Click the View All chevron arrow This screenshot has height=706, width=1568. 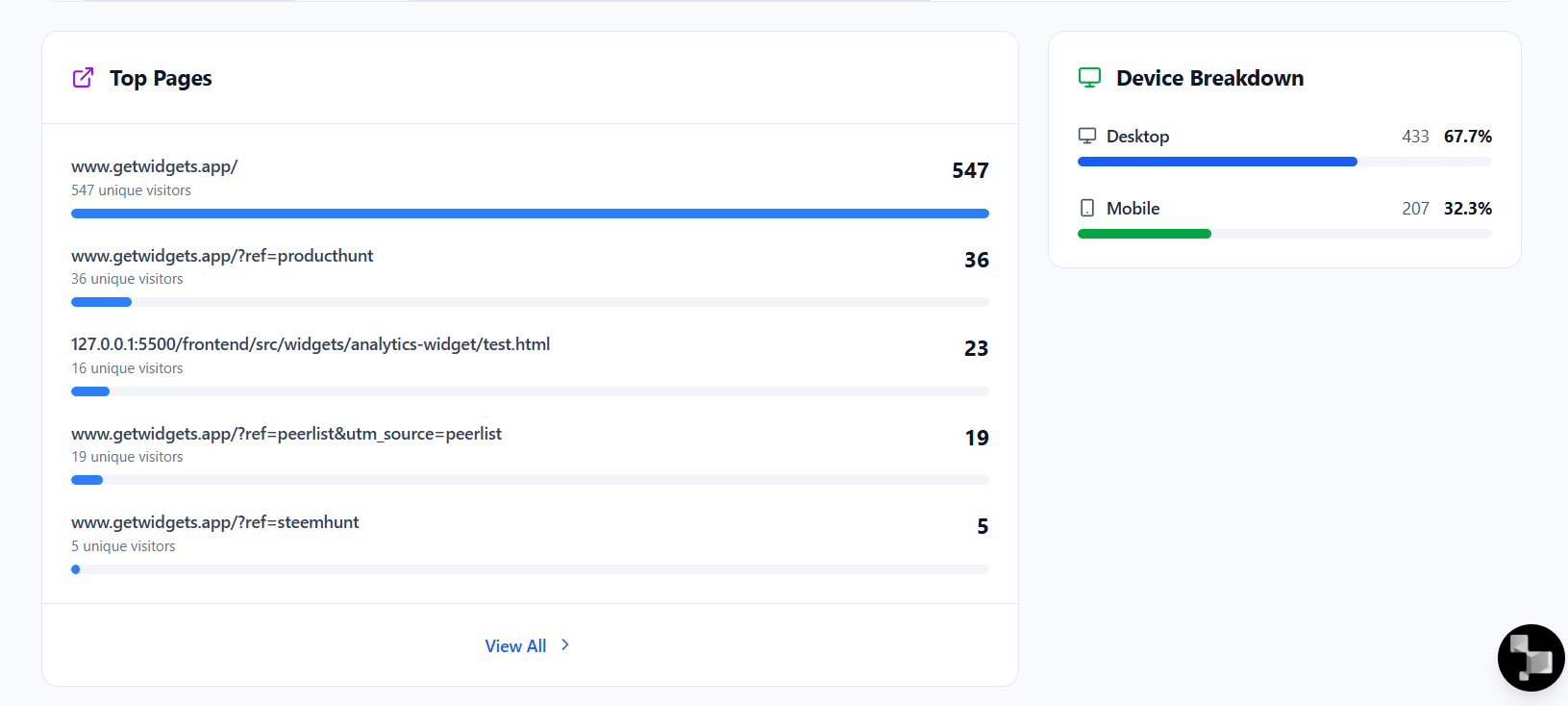click(565, 645)
